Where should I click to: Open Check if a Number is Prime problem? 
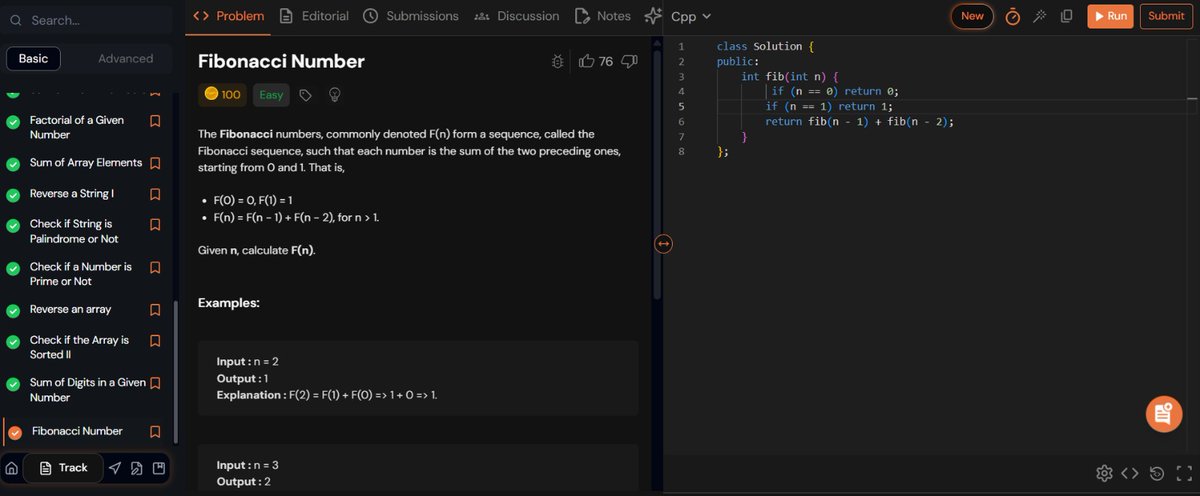pos(81,274)
